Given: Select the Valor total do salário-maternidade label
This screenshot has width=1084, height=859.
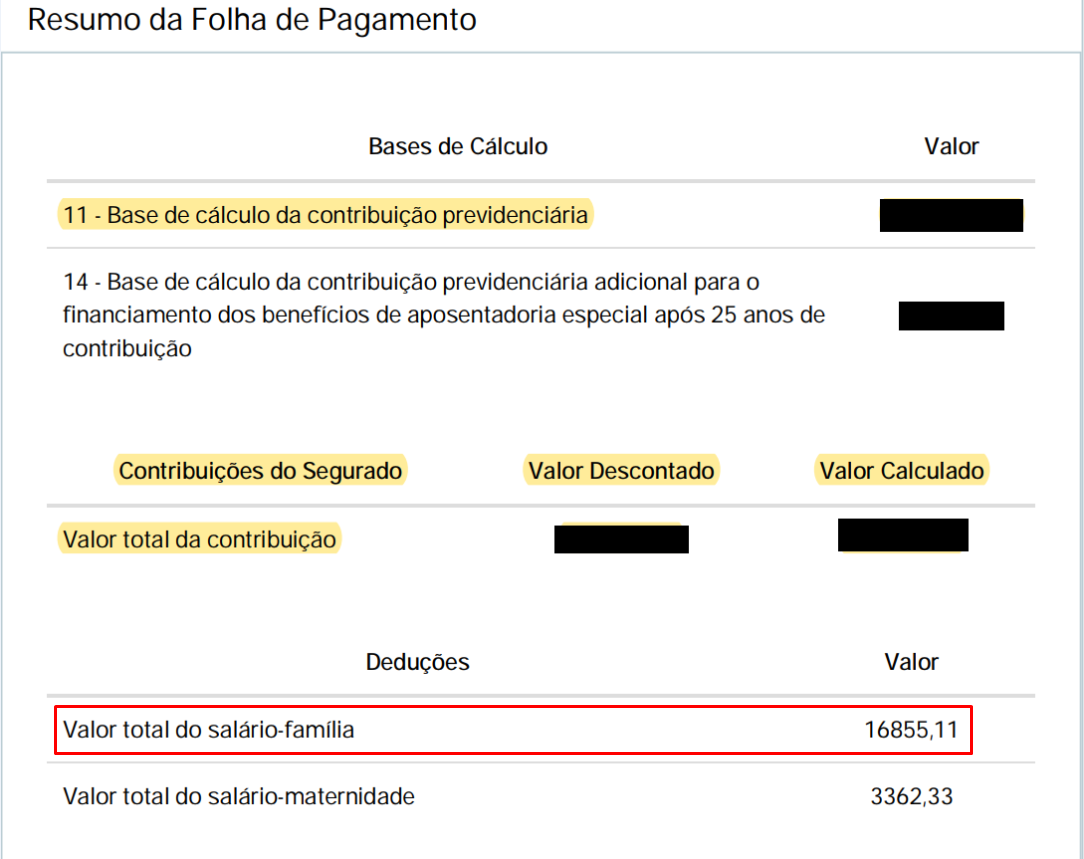Looking at the screenshot, I should [x=239, y=797].
